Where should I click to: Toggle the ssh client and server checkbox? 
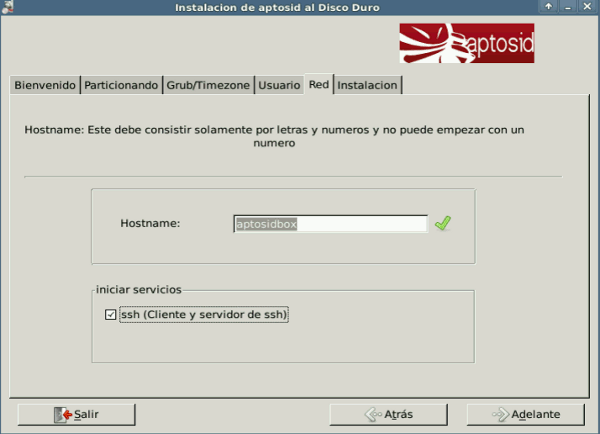111,316
